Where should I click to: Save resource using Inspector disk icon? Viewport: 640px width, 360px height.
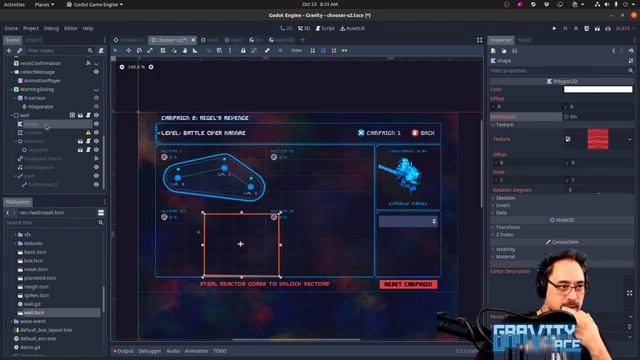pos(515,51)
